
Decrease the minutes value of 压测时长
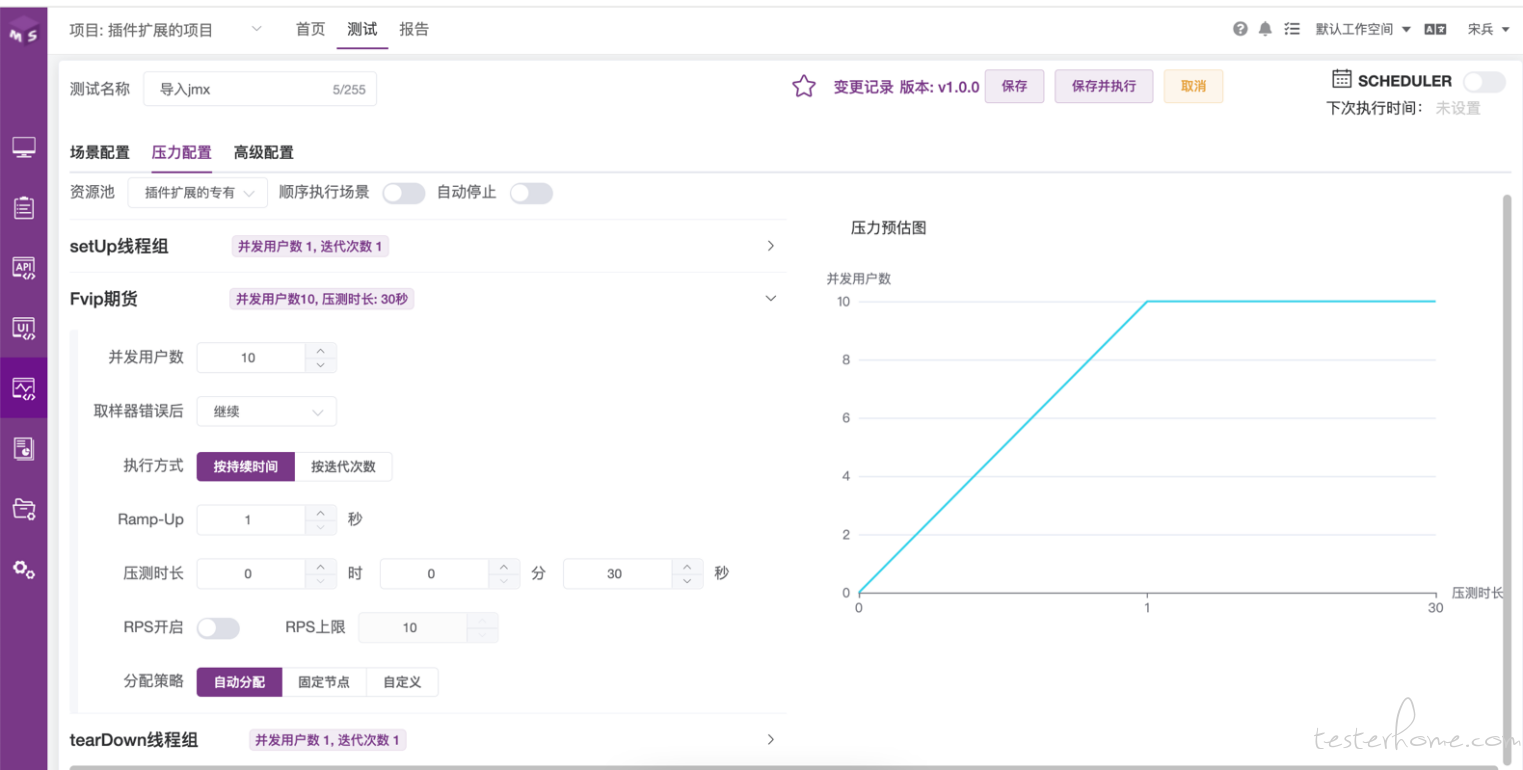pos(503,581)
